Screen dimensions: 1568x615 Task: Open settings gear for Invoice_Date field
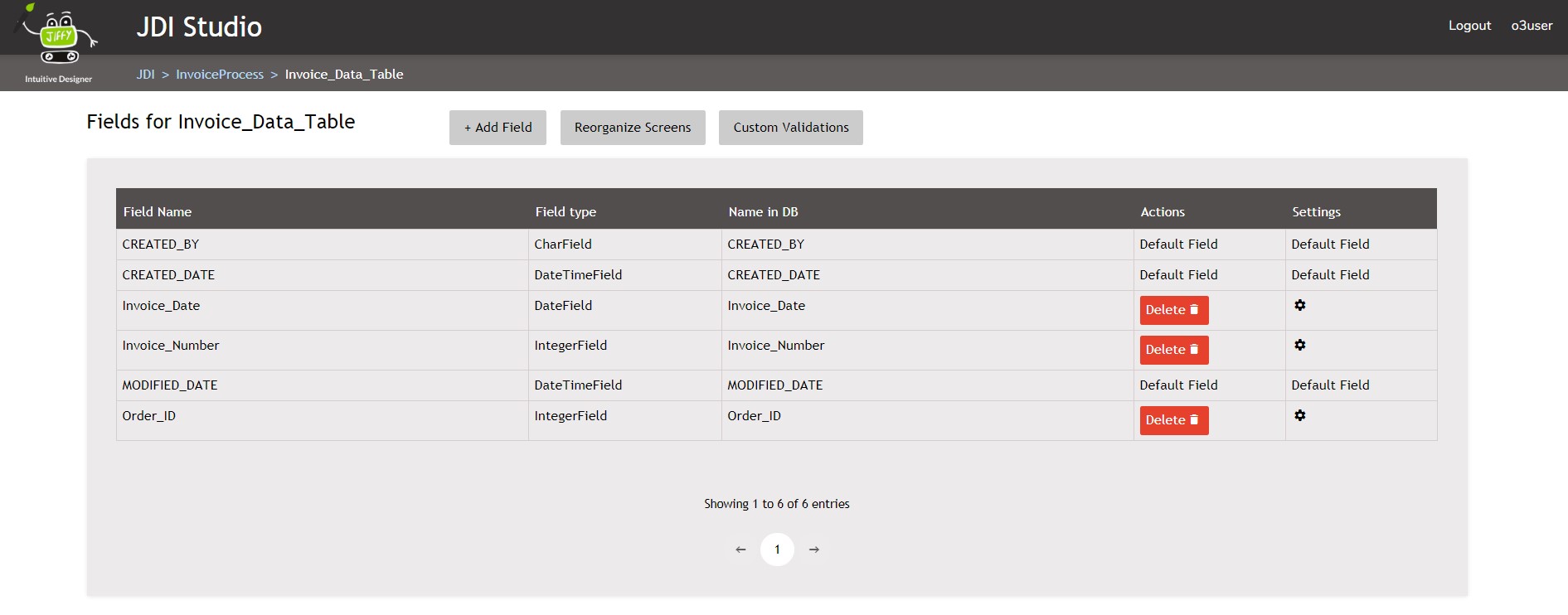point(1300,305)
